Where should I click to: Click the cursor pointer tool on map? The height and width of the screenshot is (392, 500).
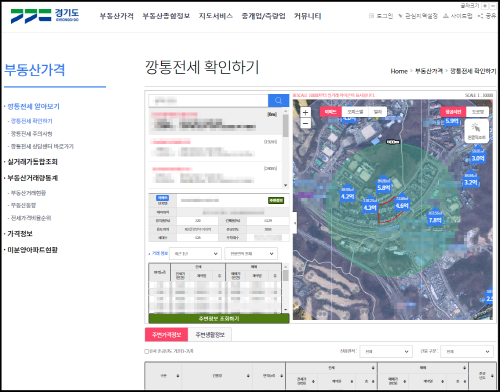pyautogui.click(x=476, y=131)
